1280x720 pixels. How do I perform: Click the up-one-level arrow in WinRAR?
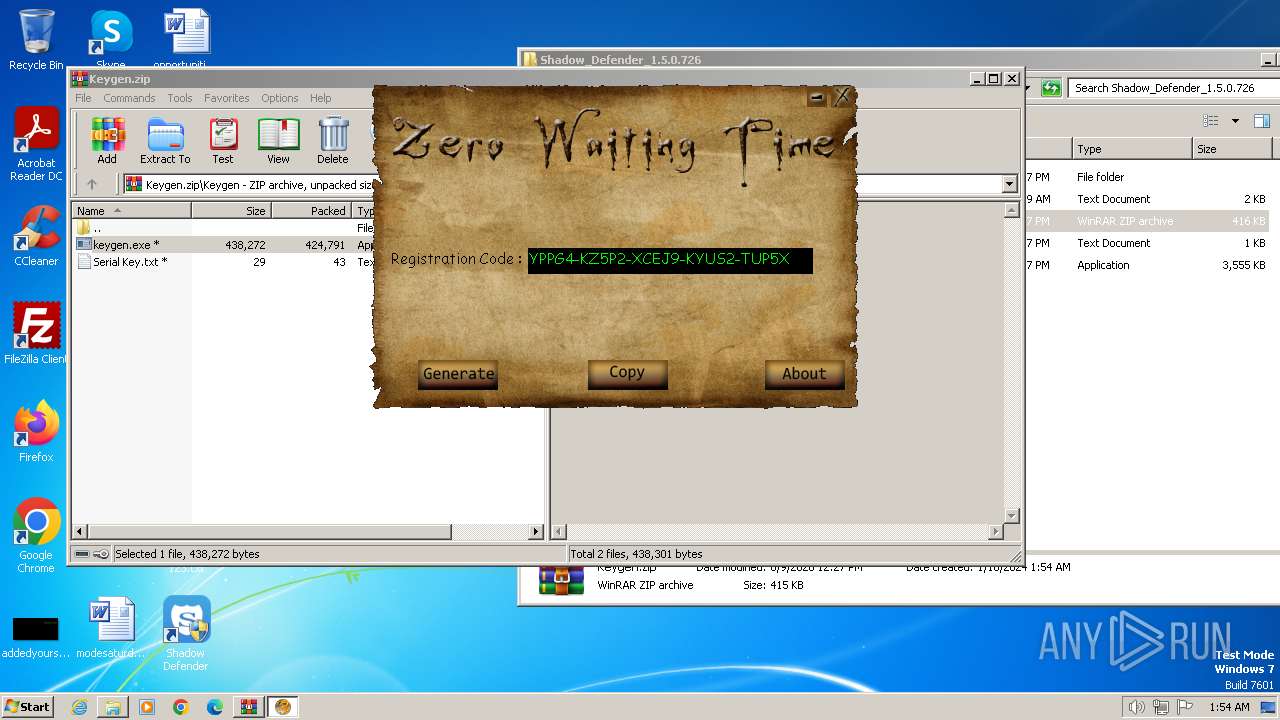tap(92, 184)
